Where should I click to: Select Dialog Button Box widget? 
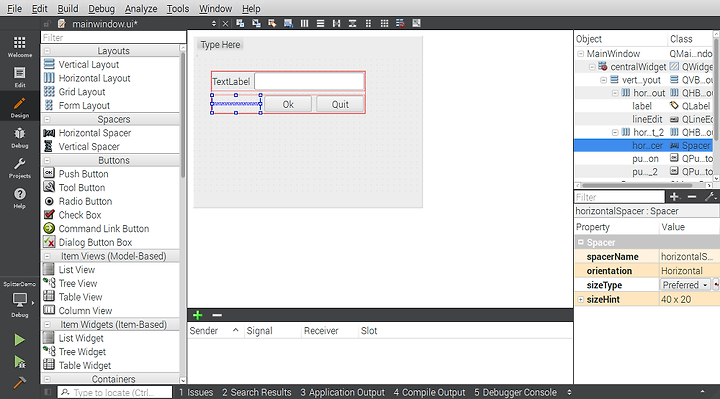point(95,242)
